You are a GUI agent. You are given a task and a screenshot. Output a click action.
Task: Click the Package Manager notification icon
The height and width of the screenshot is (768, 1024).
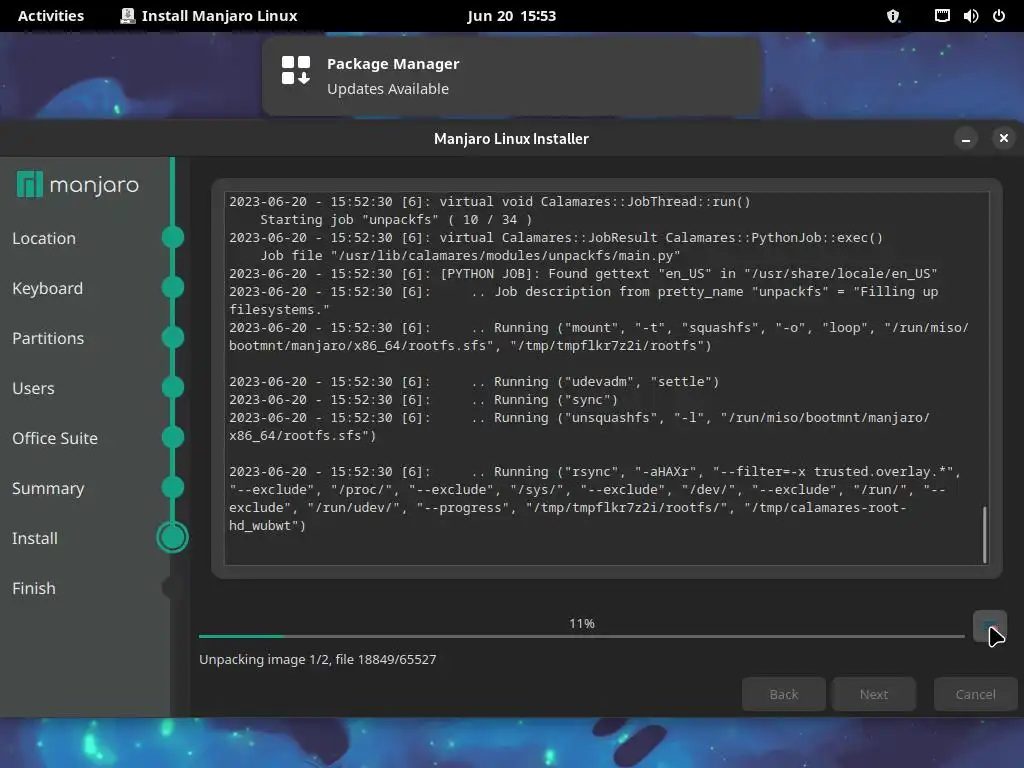(x=295, y=70)
